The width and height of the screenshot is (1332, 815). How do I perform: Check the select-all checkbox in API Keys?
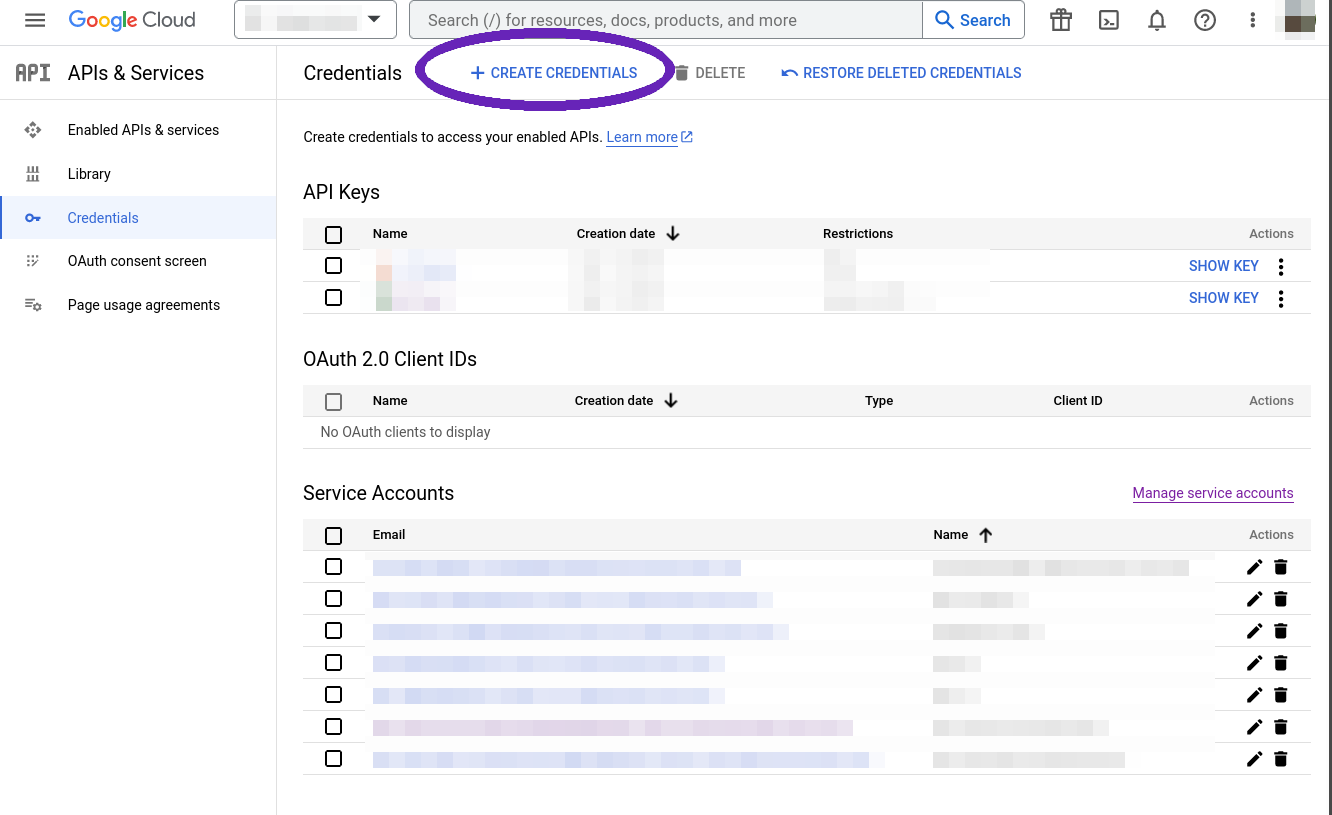pyautogui.click(x=333, y=234)
